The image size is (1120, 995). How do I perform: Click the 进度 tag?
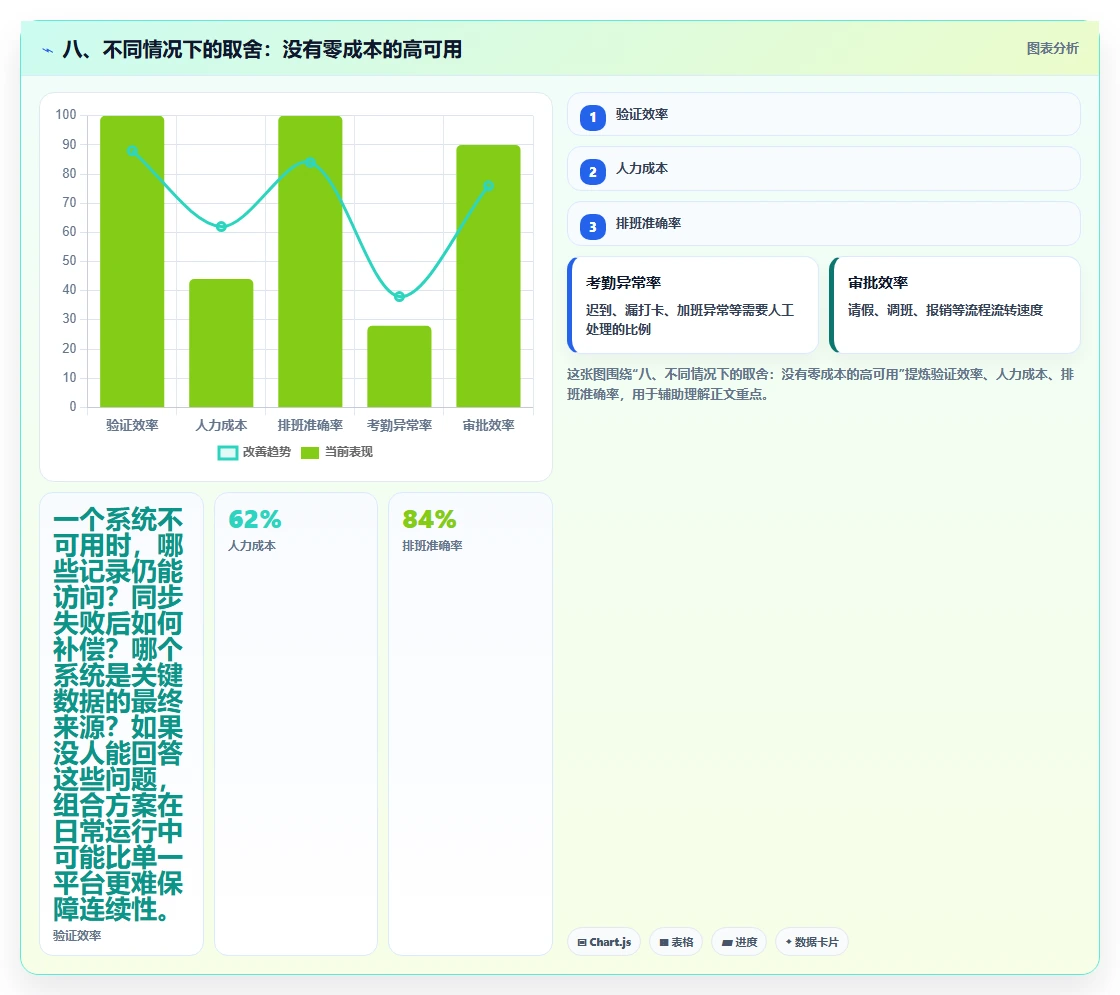point(739,942)
